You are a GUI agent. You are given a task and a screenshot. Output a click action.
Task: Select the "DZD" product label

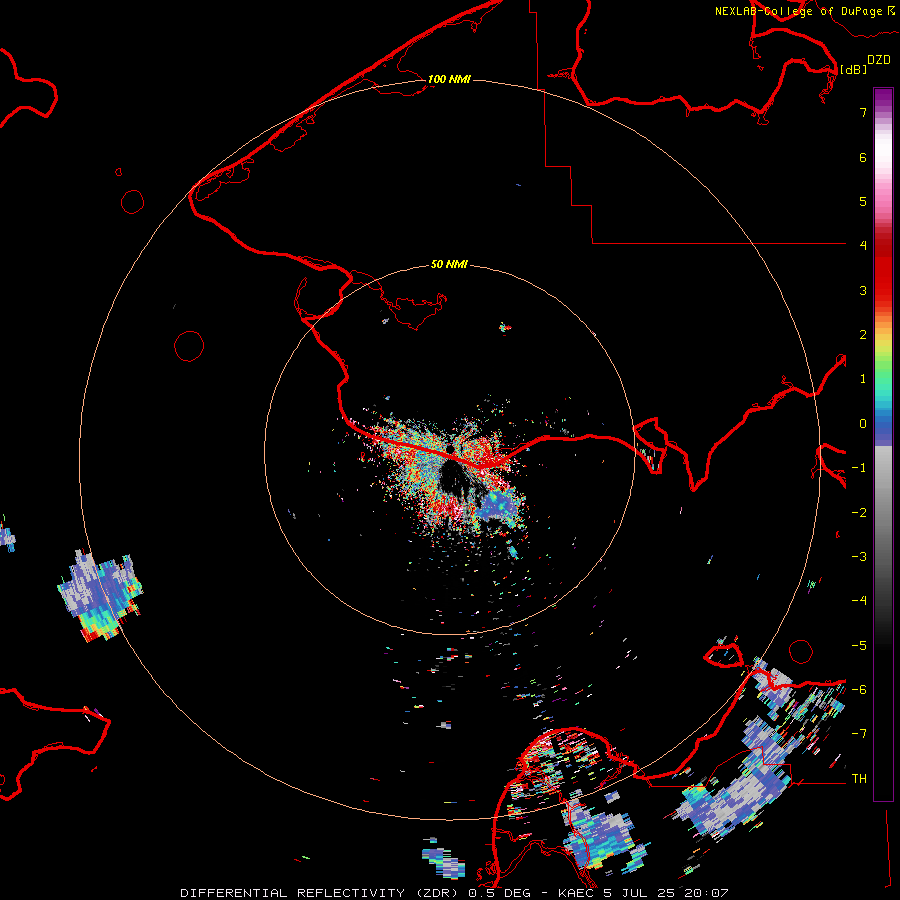879,60
